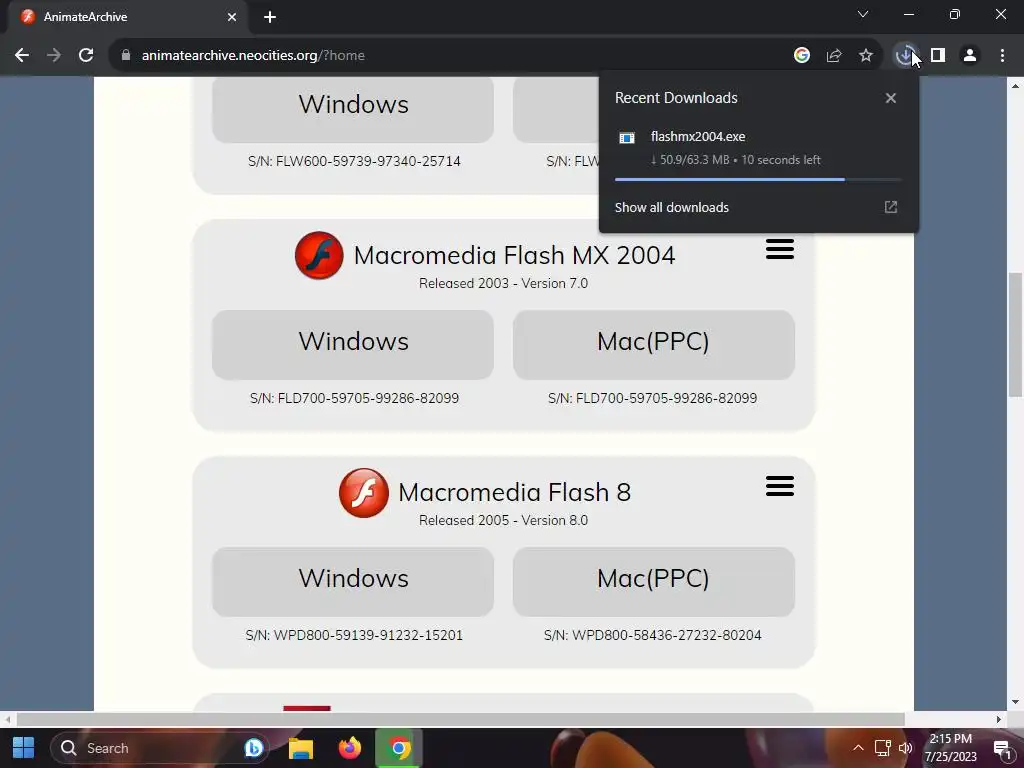
Task: Open the Windows Start menu
Action: pos(24,748)
